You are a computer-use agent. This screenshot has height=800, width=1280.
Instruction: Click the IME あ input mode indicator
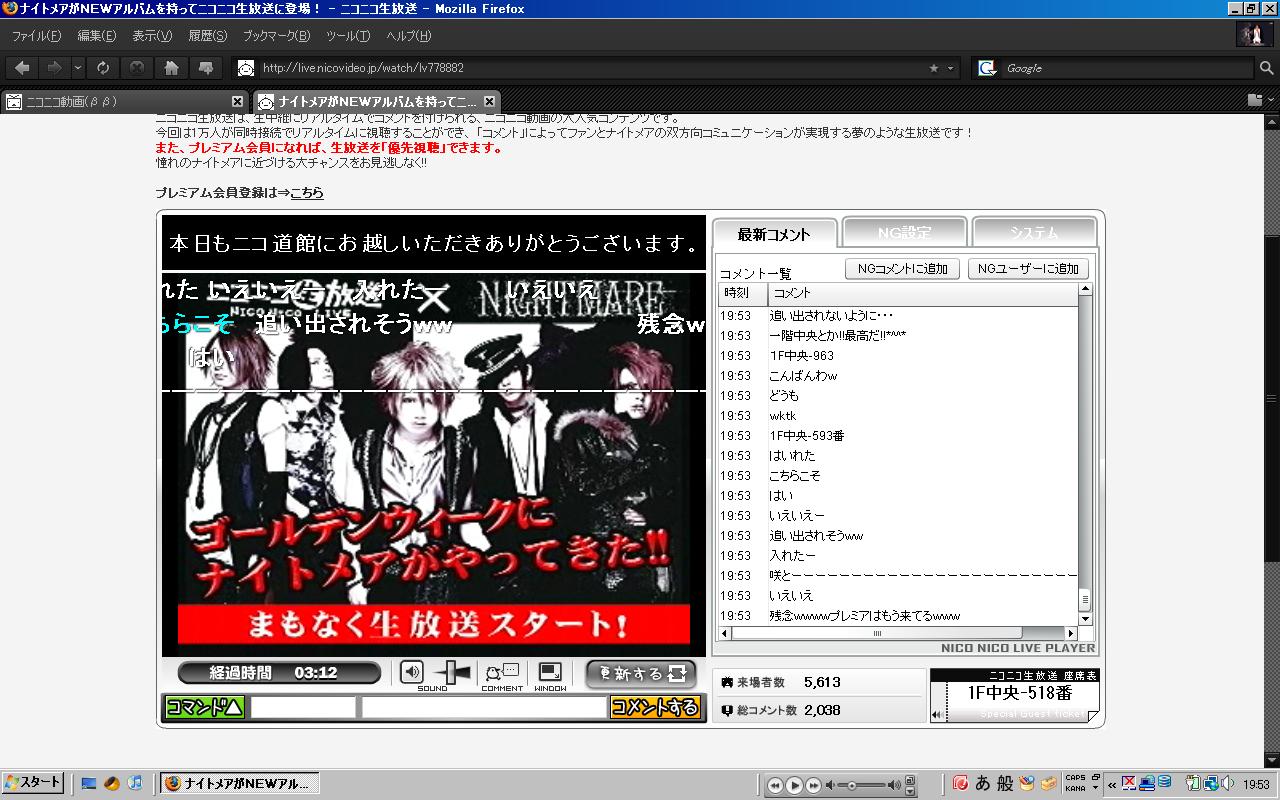(982, 783)
